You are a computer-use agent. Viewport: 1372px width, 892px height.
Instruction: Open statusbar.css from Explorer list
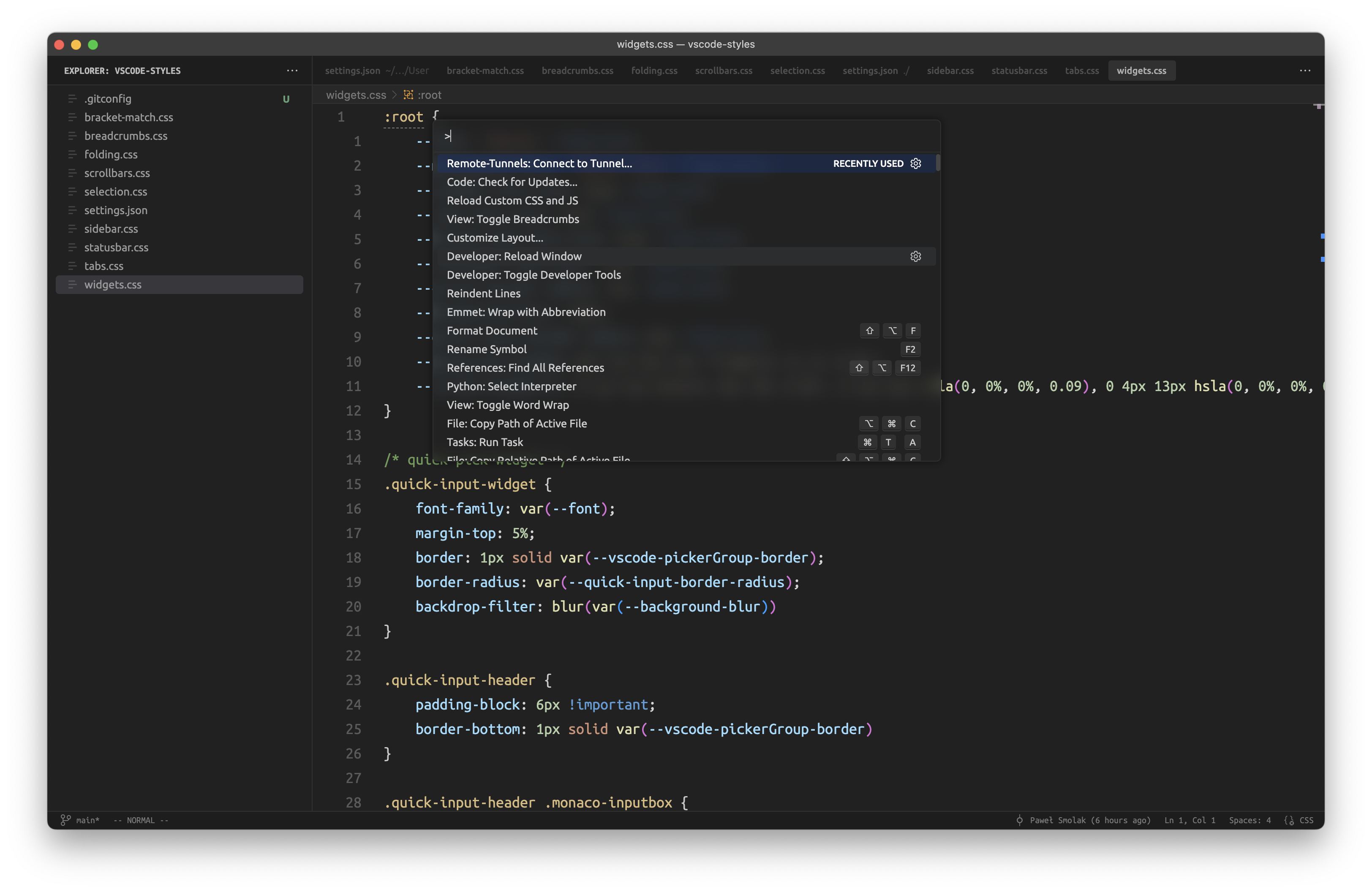coord(116,247)
